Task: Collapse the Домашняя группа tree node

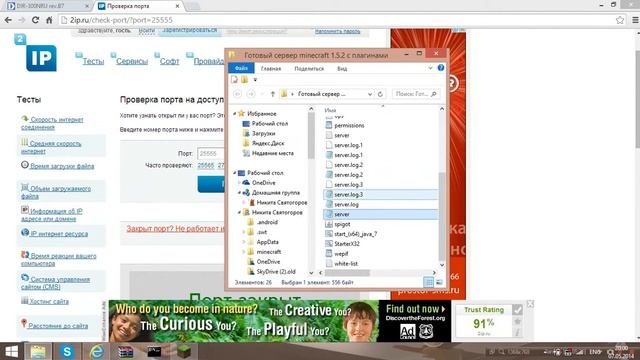Action: click(x=239, y=192)
